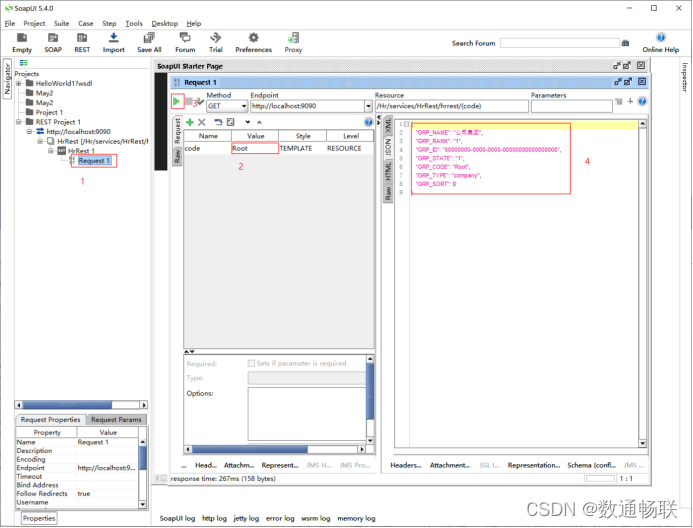
Task: Click the Search Forum input field
Action: point(560,43)
